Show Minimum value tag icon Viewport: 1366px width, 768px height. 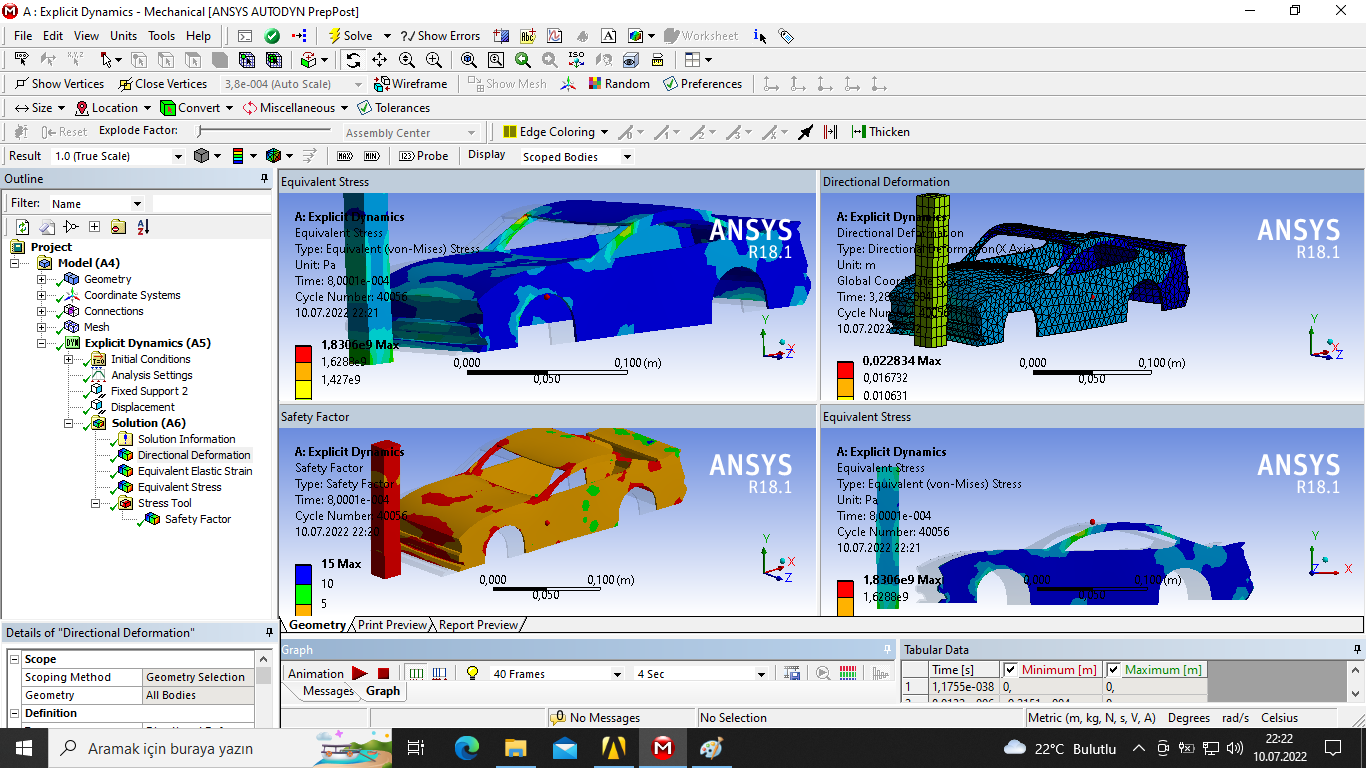[371, 156]
